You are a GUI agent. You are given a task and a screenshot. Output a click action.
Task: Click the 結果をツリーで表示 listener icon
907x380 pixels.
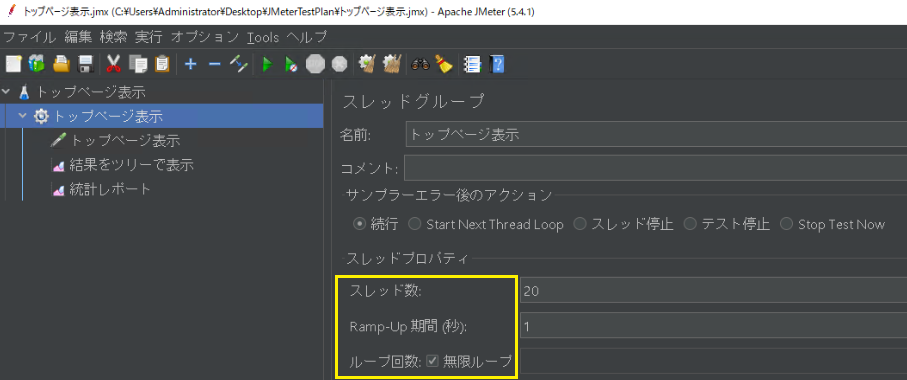[58, 165]
